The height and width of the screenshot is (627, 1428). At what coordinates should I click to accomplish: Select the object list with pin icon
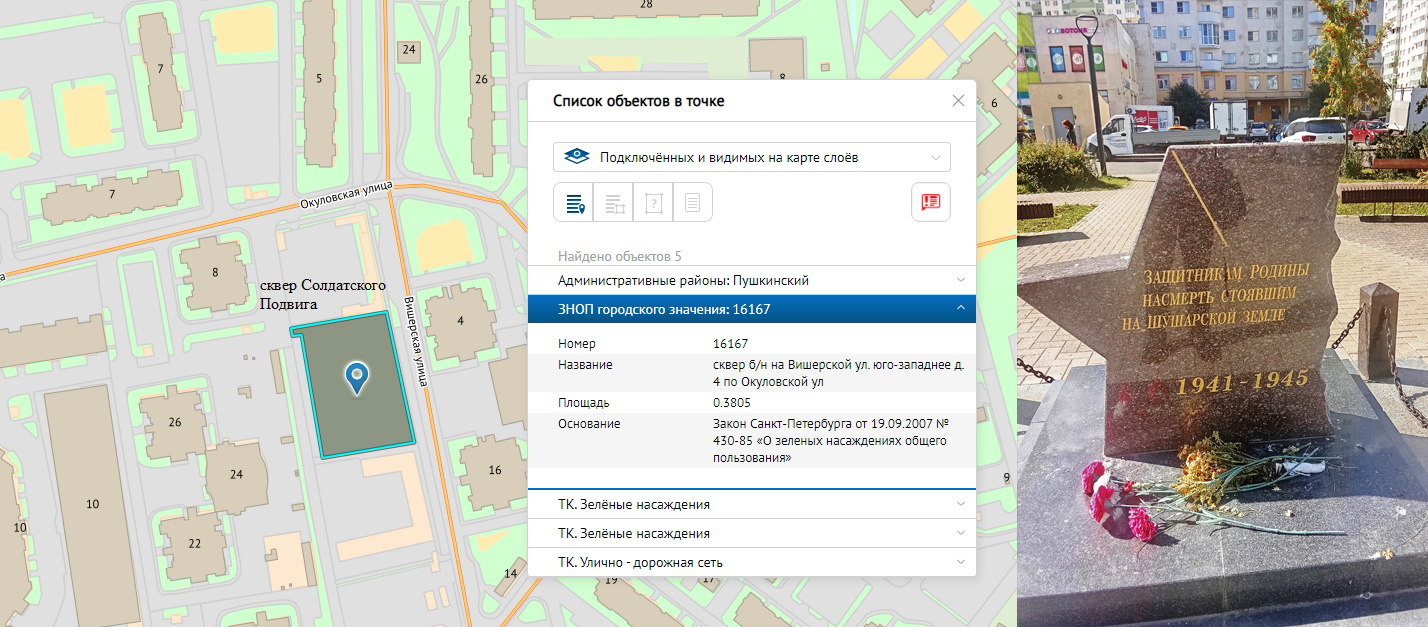[x=574, y=203]
